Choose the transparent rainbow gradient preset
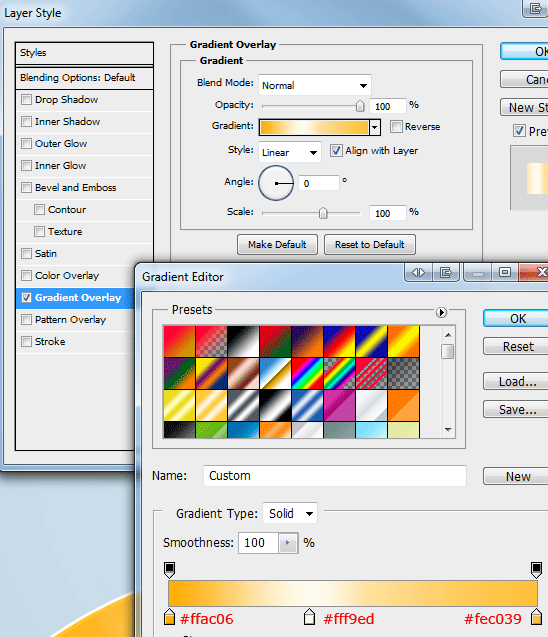The width and height of the screenshot is (548, 637). [x=339, y=373]
